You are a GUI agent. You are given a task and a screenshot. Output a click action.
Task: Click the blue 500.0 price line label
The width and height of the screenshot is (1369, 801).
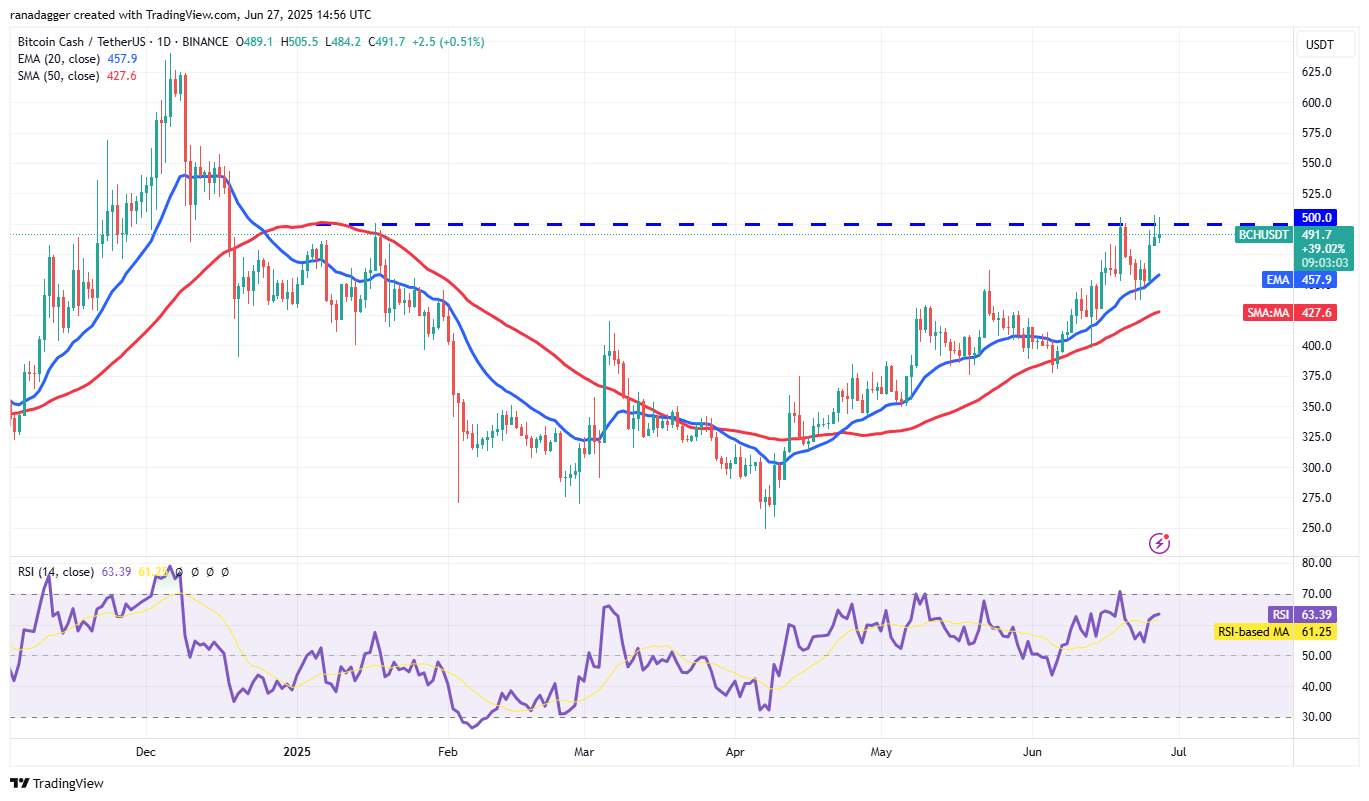1316,217
